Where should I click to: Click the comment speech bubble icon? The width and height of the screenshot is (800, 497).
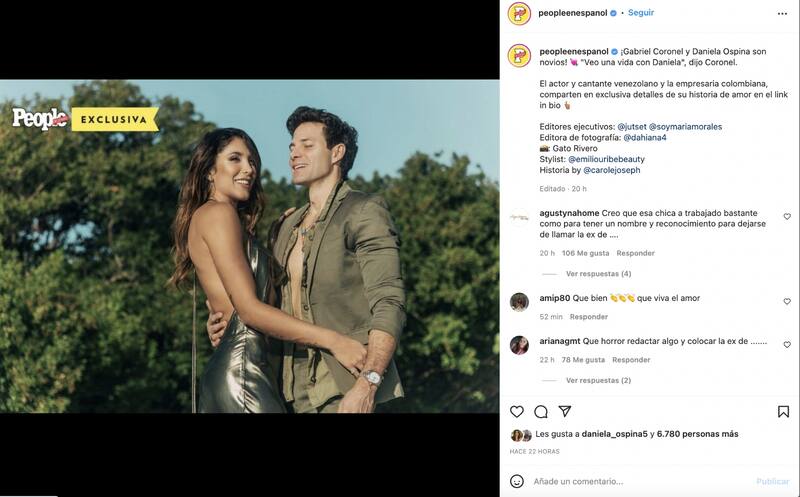[x=541, y=411]
